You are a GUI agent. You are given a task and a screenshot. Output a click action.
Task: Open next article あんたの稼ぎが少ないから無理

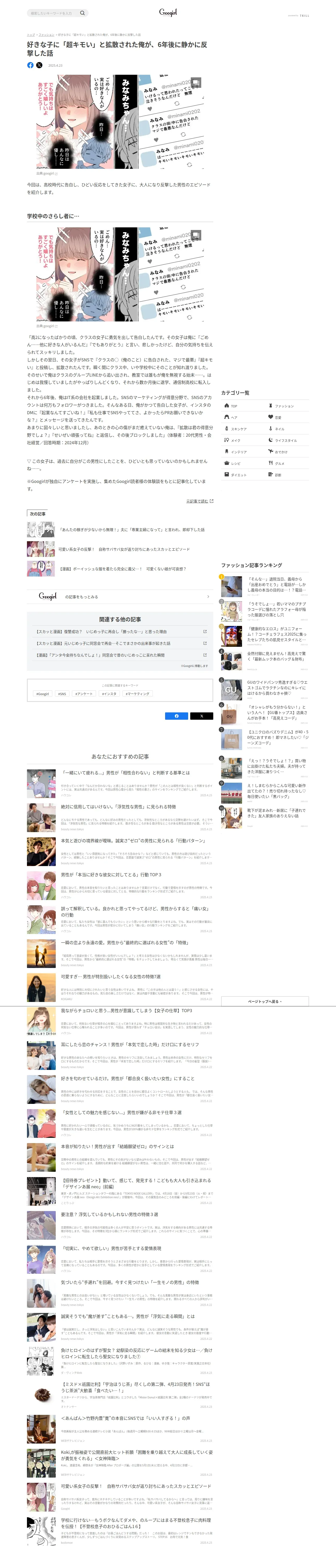pos(132,529)
